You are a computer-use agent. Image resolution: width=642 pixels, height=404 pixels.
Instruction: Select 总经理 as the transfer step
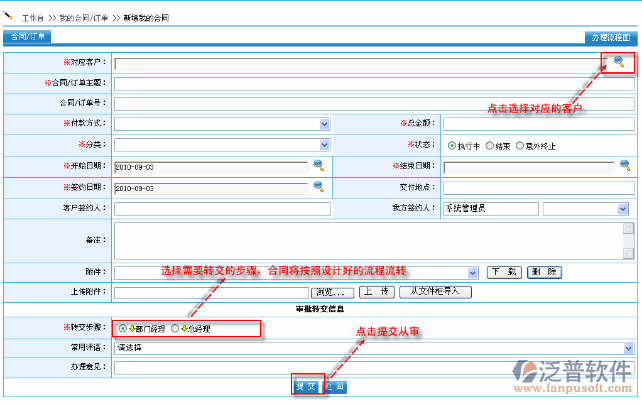[176, 327]
